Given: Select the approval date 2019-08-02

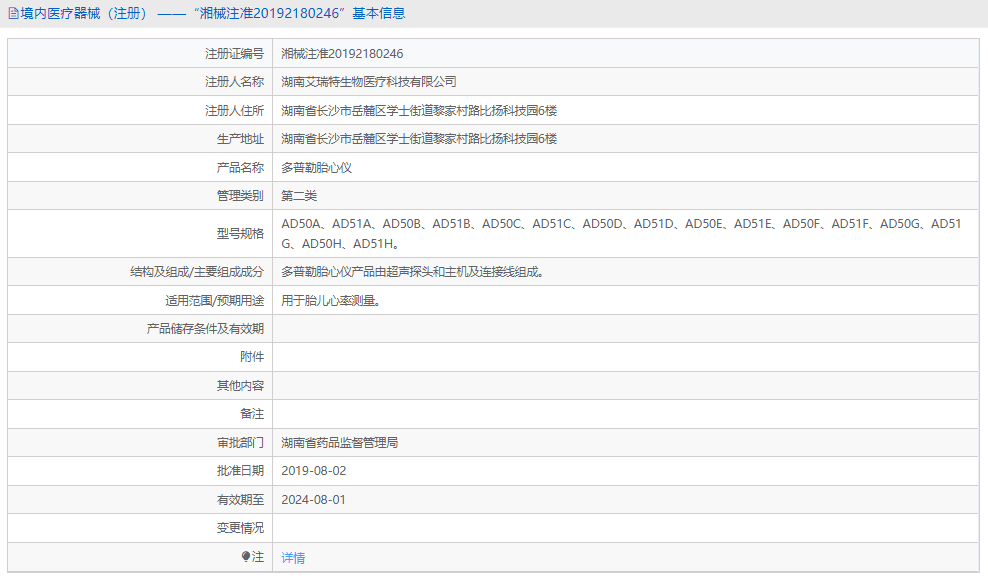Looking at the screenshot, I should tap(314, 471).
